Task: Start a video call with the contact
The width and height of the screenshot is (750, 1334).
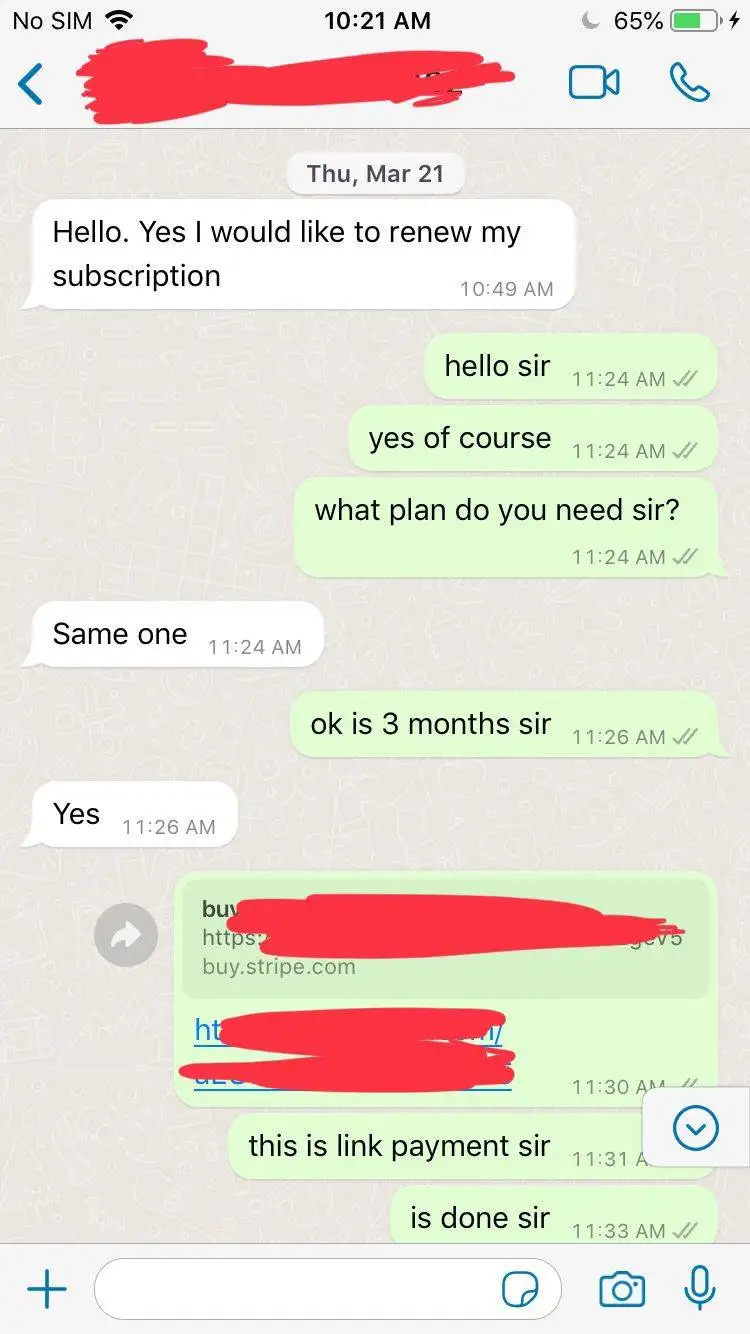Action: 594,83
